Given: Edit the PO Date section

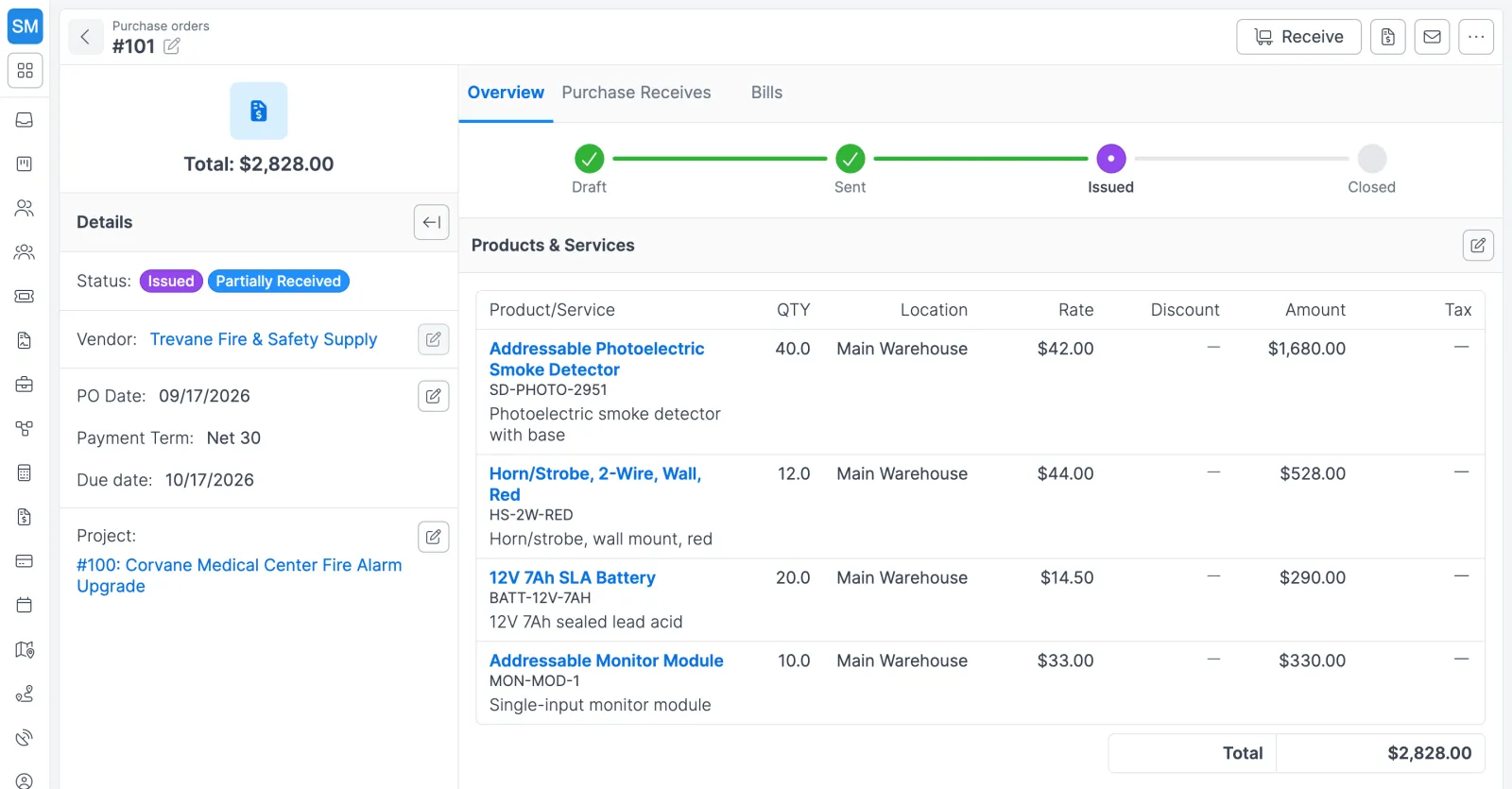Looking at the screenshot, I should pos(434,396).
